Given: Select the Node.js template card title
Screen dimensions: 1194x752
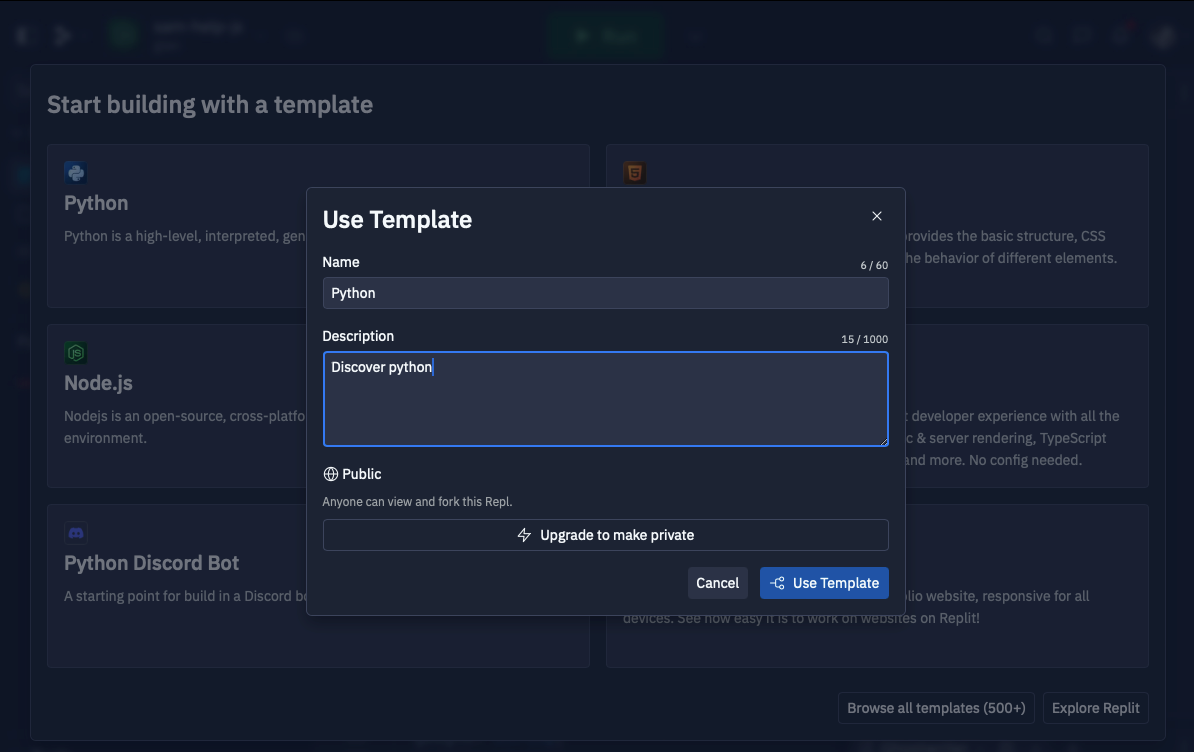Looking at the screenshot, I should click(98, 383).
